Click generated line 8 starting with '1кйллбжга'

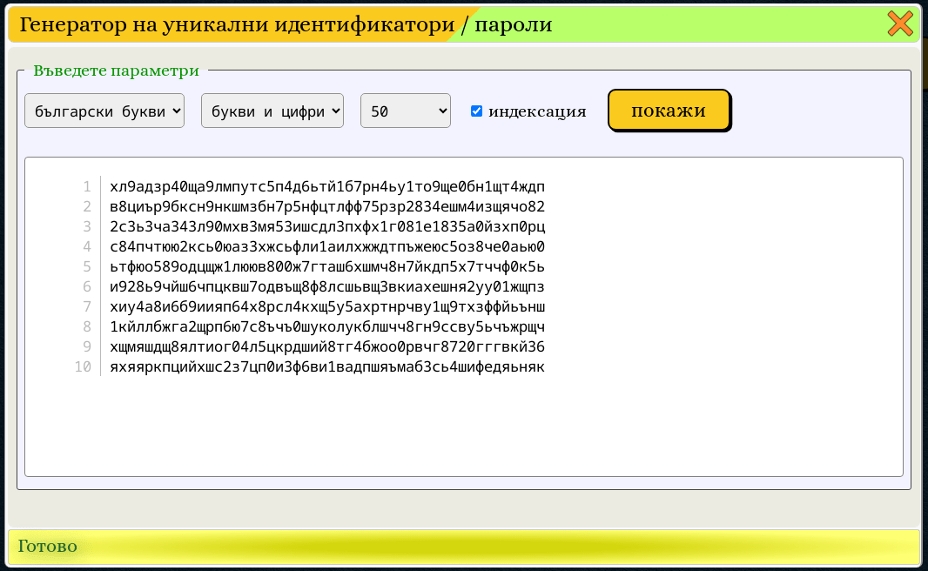327,327
